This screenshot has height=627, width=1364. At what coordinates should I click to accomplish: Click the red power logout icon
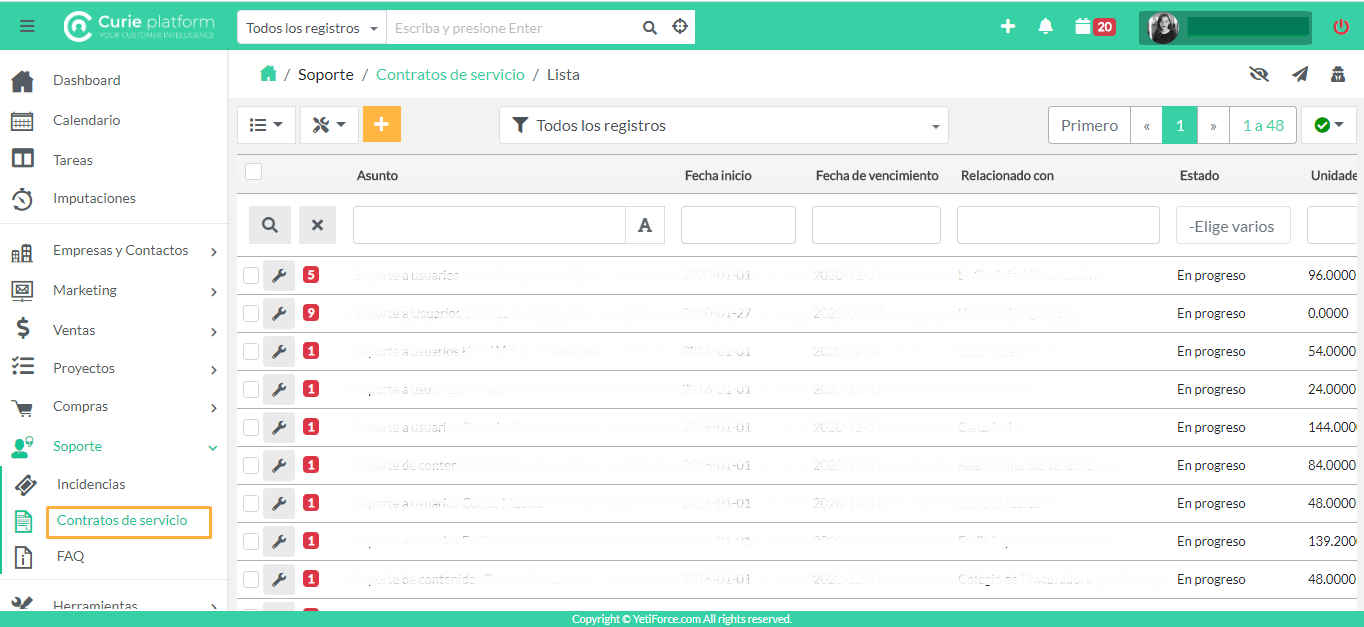(1341, 27)
